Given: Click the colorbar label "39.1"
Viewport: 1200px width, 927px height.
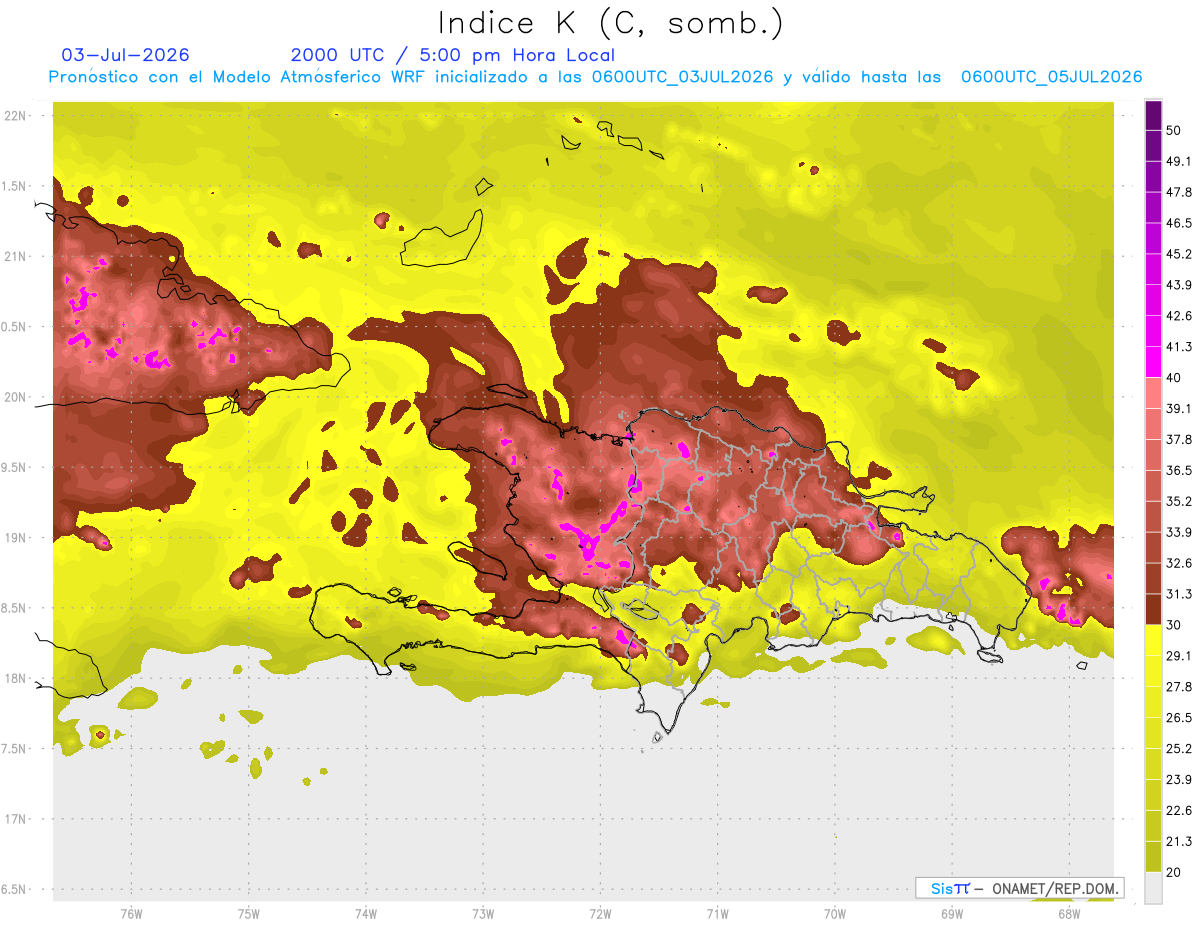Looking at the screenshot, I should click(1179, 409).
